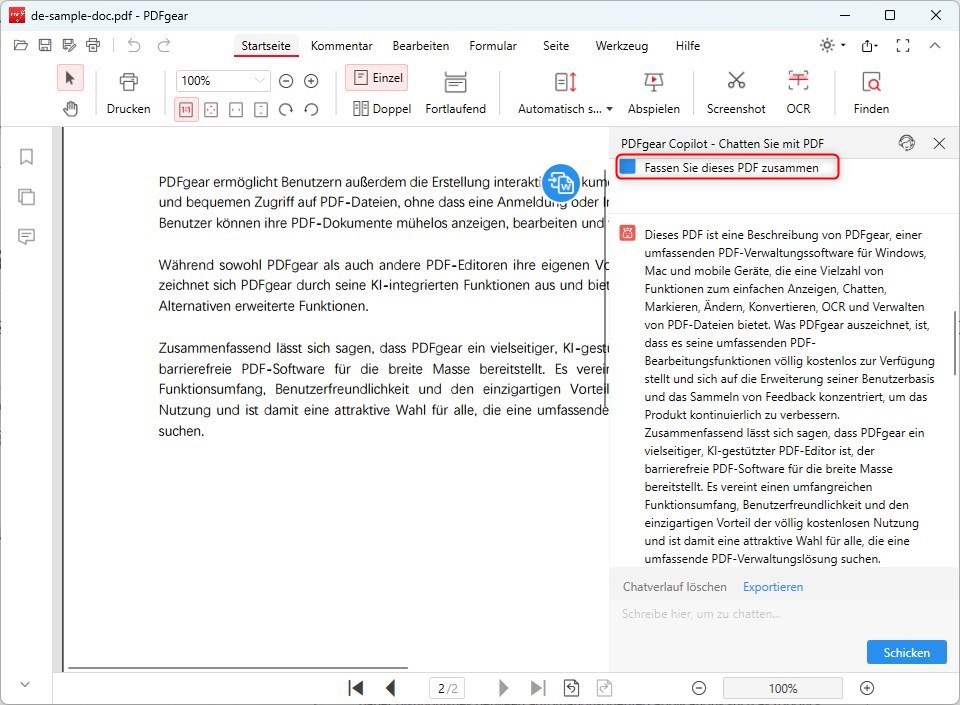The image size is (960, 705).
Task: Zoom in with the plus circle in ribbon
Action: (x=311, y=81)
